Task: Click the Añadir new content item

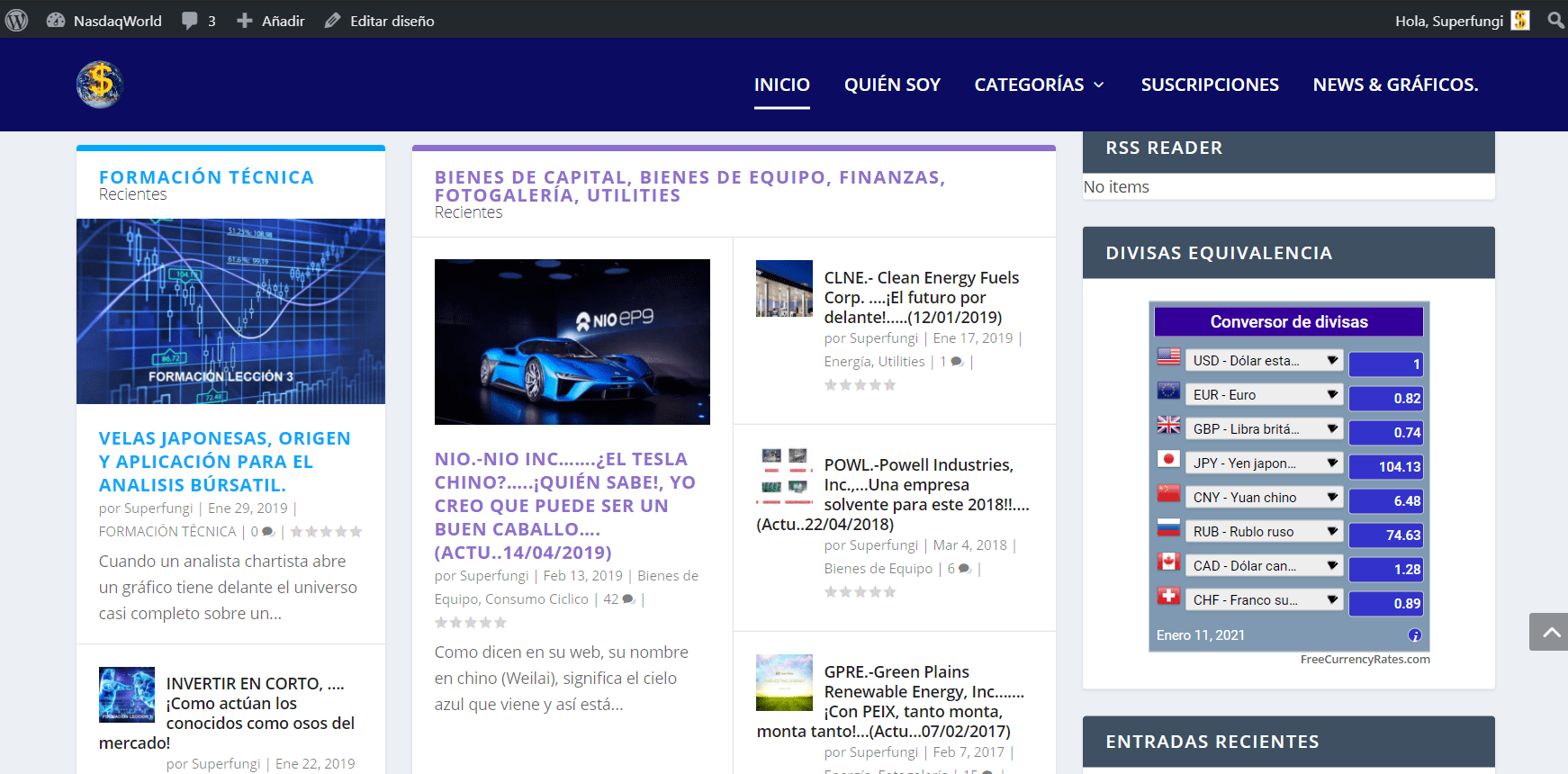Action: point(271,20)
